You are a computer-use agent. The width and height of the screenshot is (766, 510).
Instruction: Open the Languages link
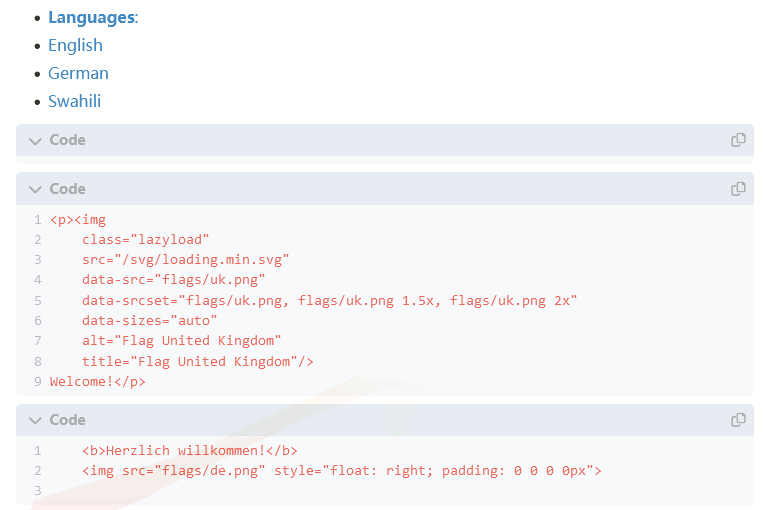[x=93, y=17]
